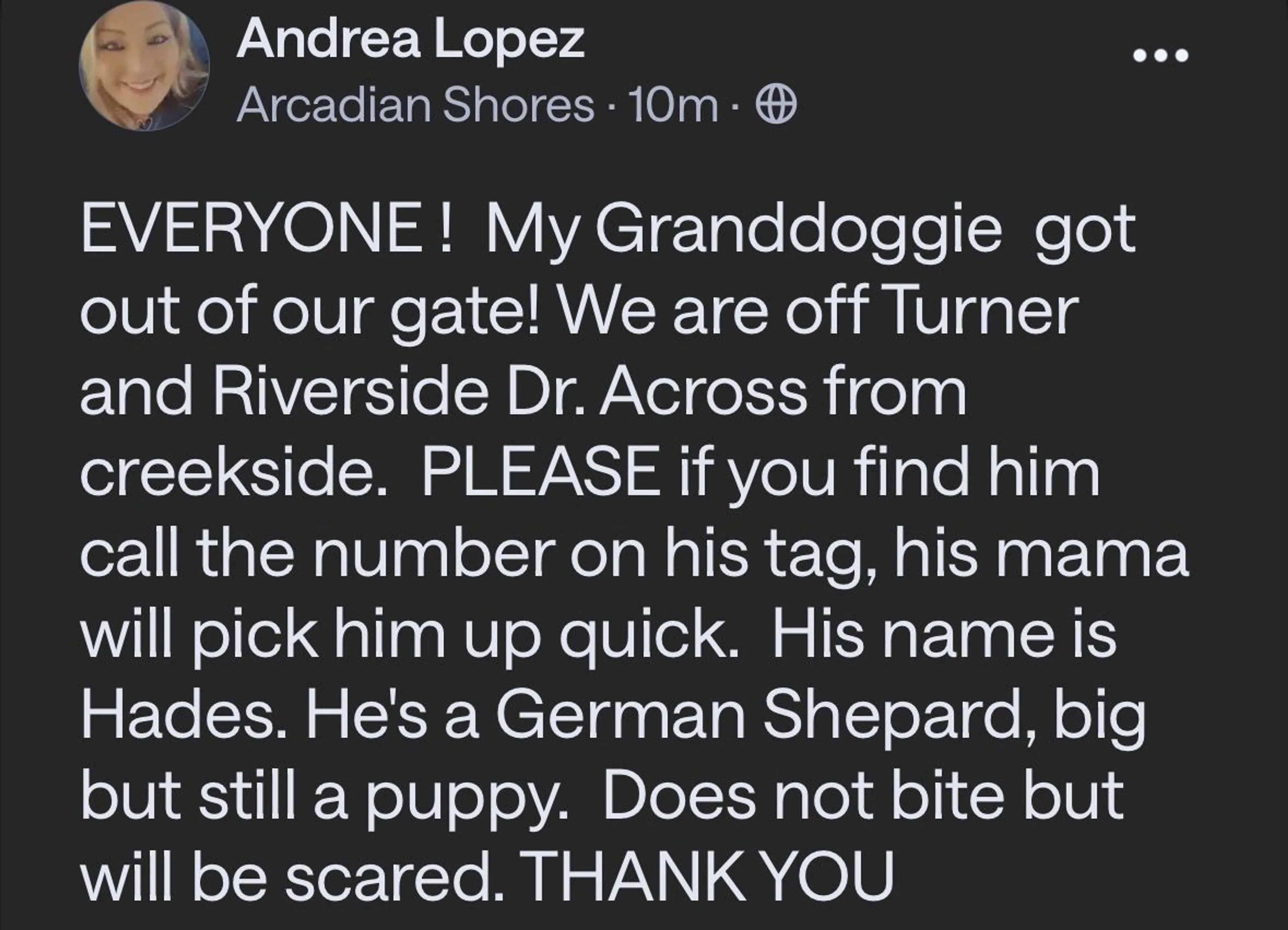
Task: Select the Arcadian Shores location label
Action: tap(415, 106)
